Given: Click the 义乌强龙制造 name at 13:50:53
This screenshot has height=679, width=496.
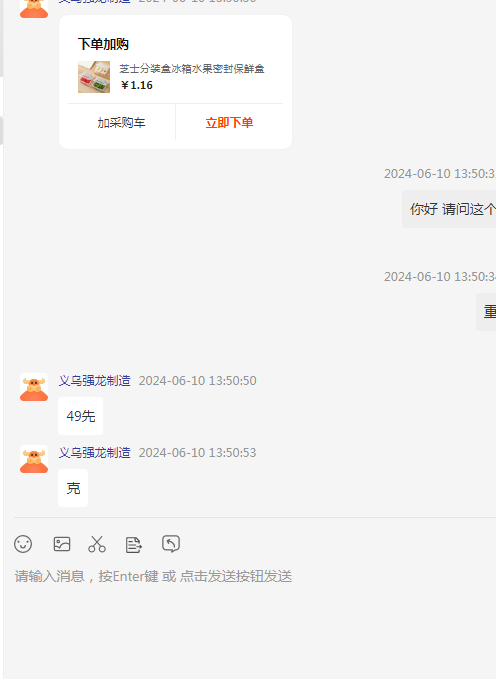Looking at the screenshot, I should tap(94, 453).
